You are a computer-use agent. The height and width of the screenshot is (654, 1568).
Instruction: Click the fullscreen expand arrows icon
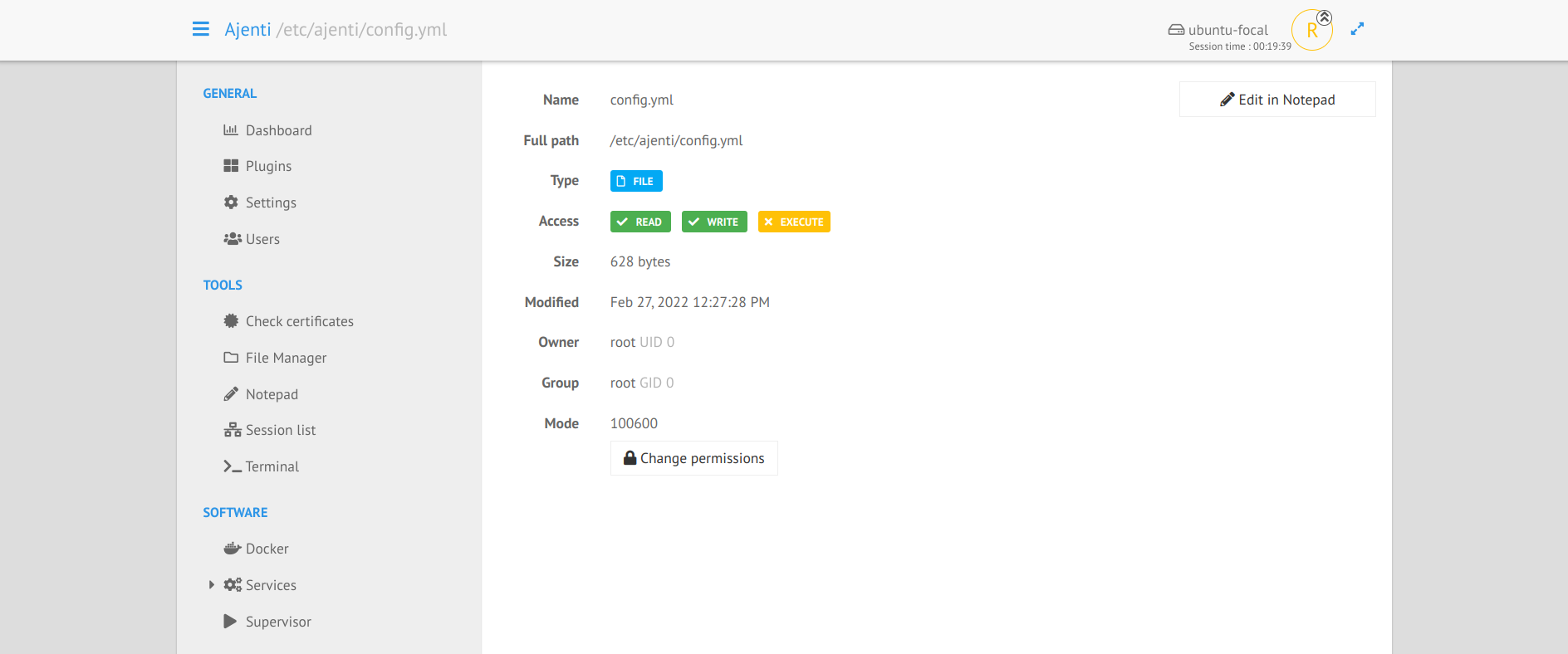[1357, 29]
